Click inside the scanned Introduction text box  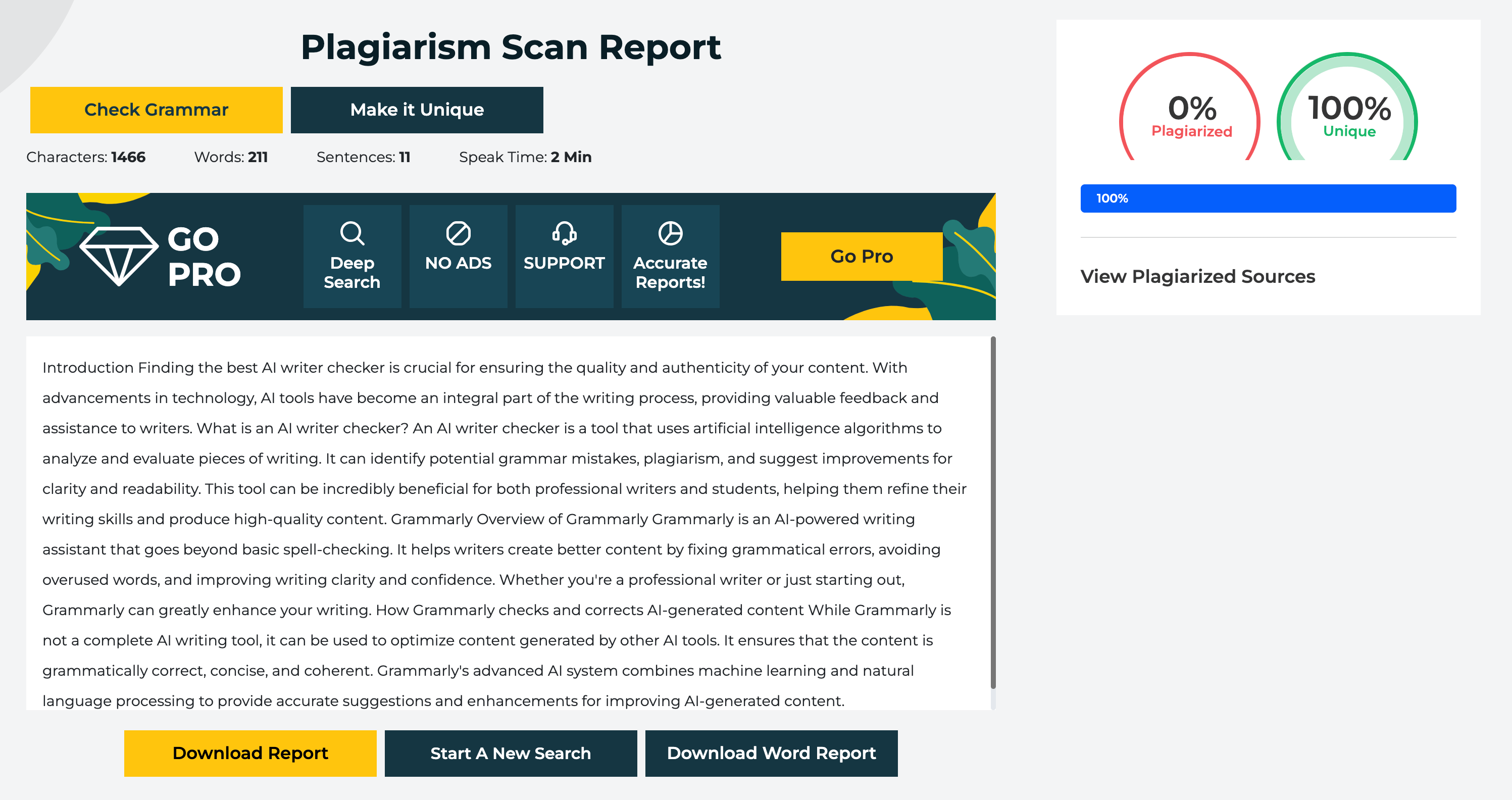(x=509, y=523)
